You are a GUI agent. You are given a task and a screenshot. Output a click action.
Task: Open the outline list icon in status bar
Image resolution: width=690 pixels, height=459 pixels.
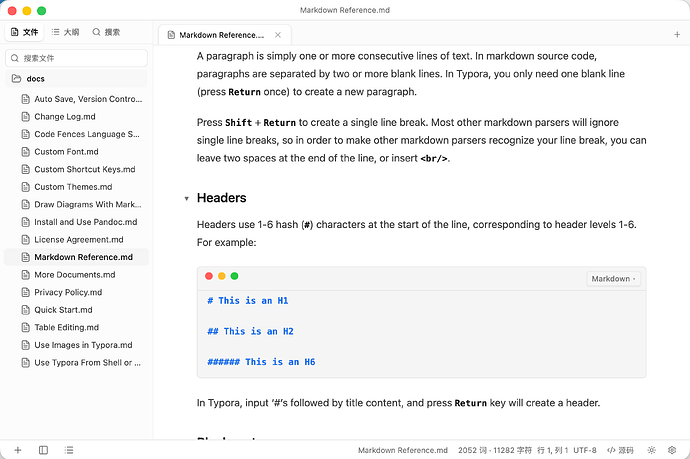69,450
